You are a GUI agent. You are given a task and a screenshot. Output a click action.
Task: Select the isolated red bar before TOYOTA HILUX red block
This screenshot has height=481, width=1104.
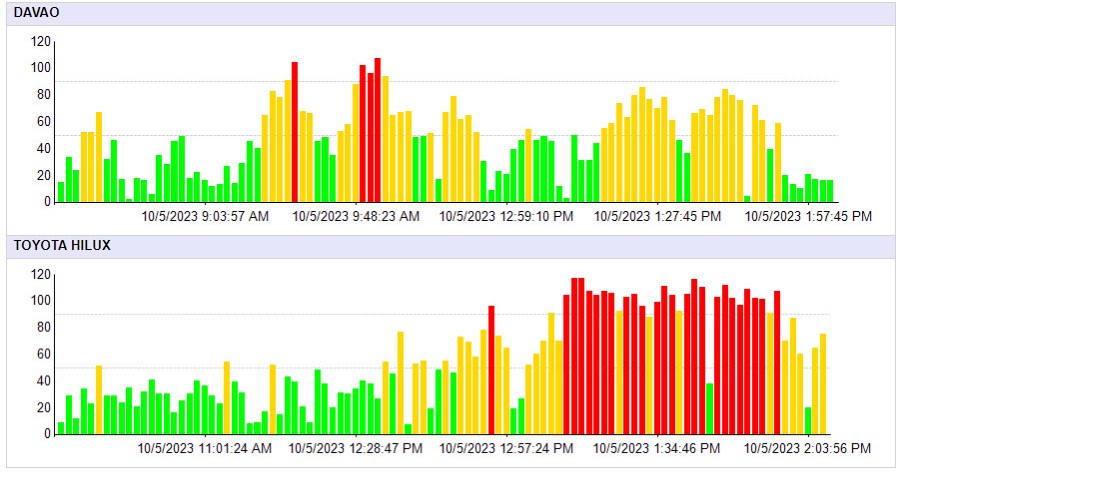click(491, 370)
